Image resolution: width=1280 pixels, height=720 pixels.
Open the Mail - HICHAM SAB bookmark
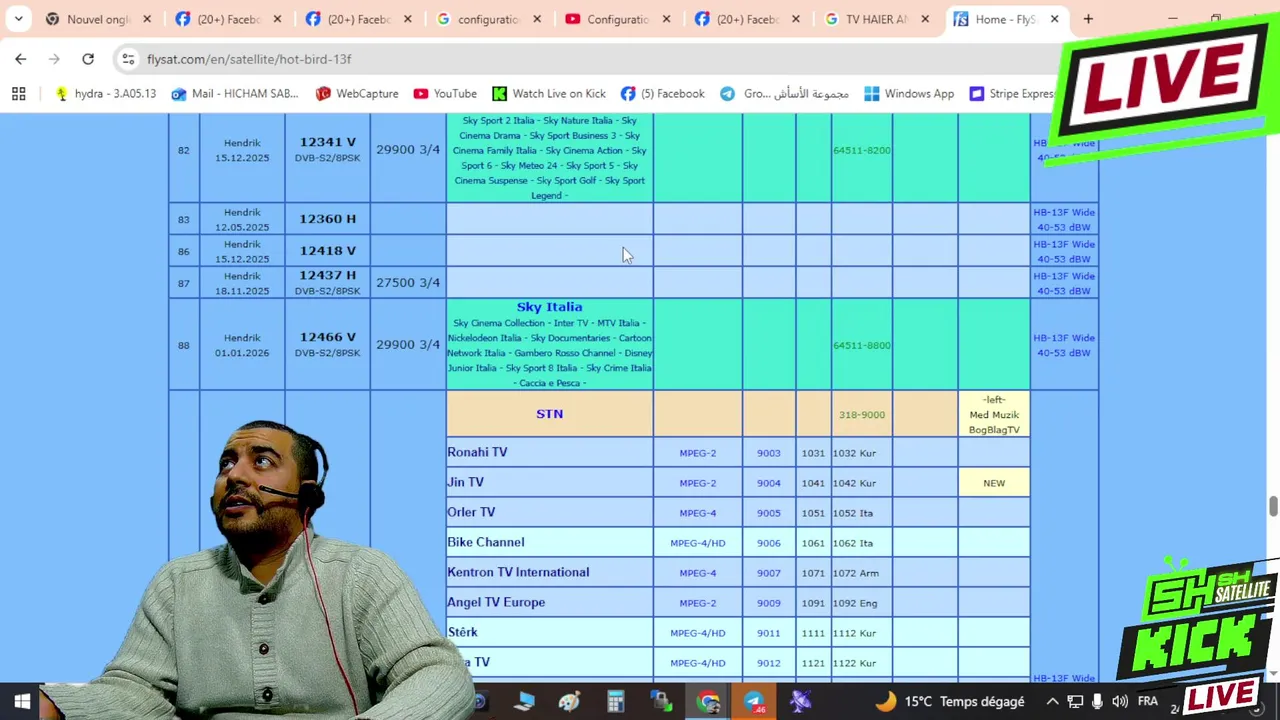235,93
